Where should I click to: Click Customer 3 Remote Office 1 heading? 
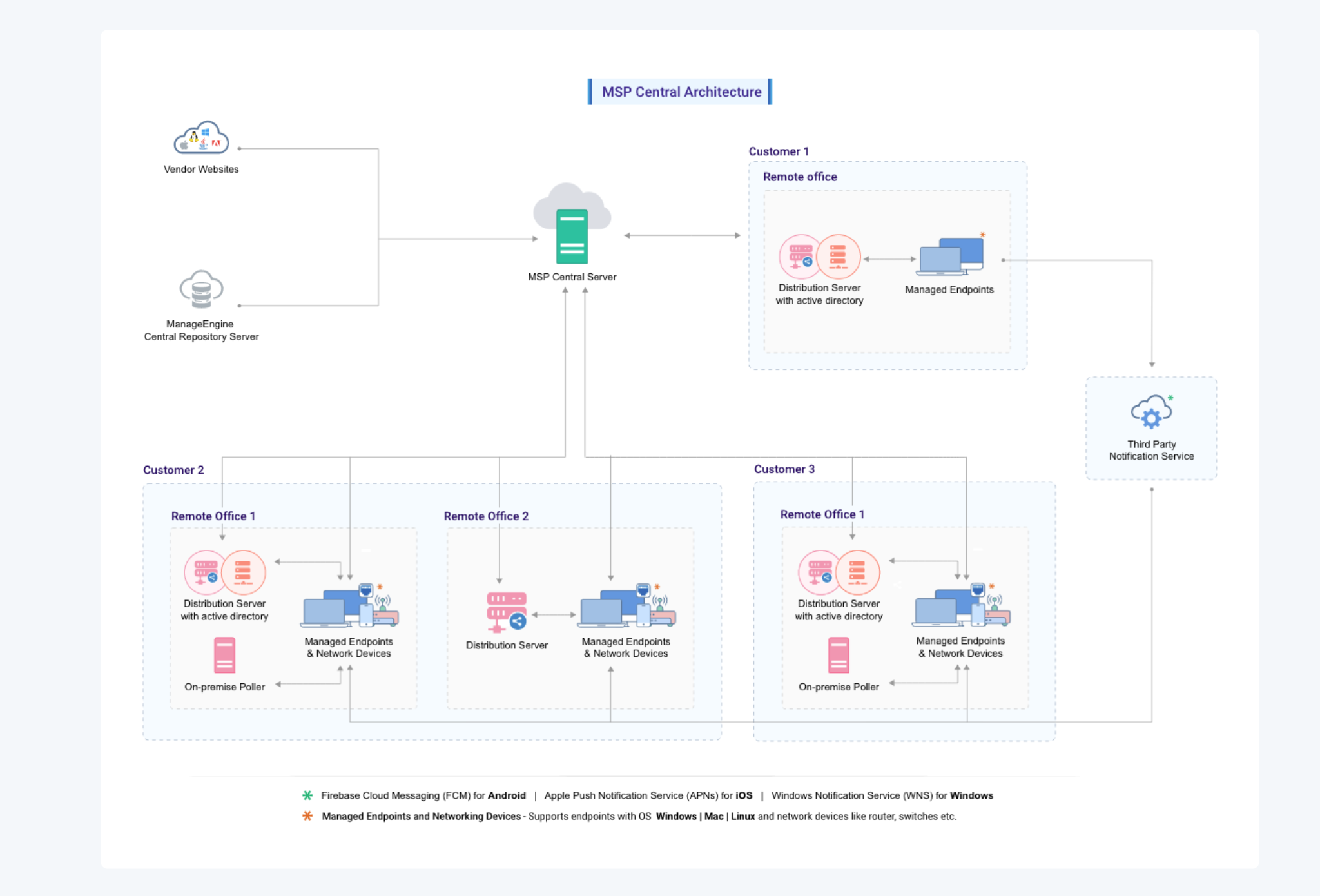click(822, 514)
